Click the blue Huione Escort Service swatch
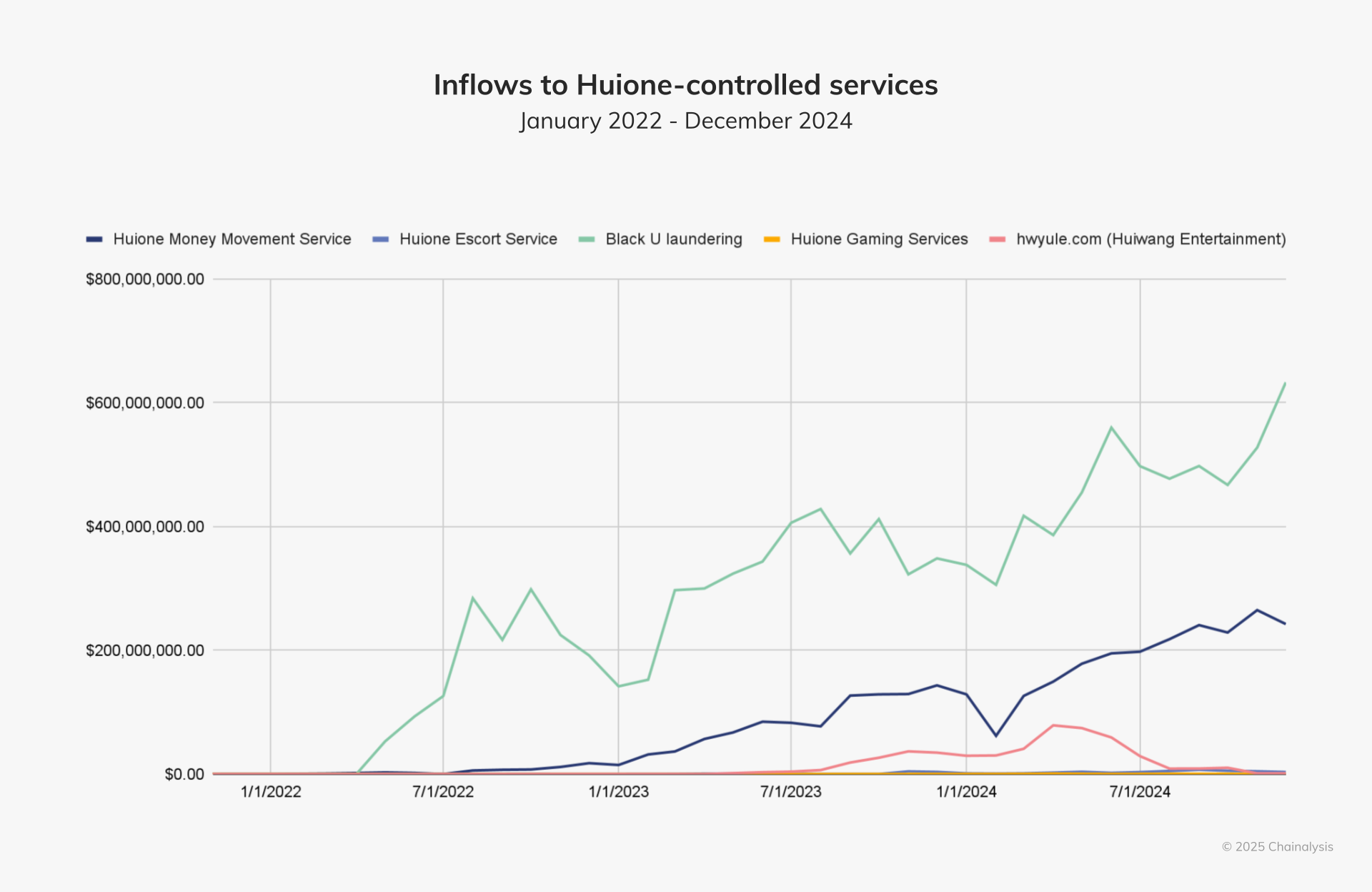Image resolution: width=1372 pixels, height=892 pixels. 381,239
